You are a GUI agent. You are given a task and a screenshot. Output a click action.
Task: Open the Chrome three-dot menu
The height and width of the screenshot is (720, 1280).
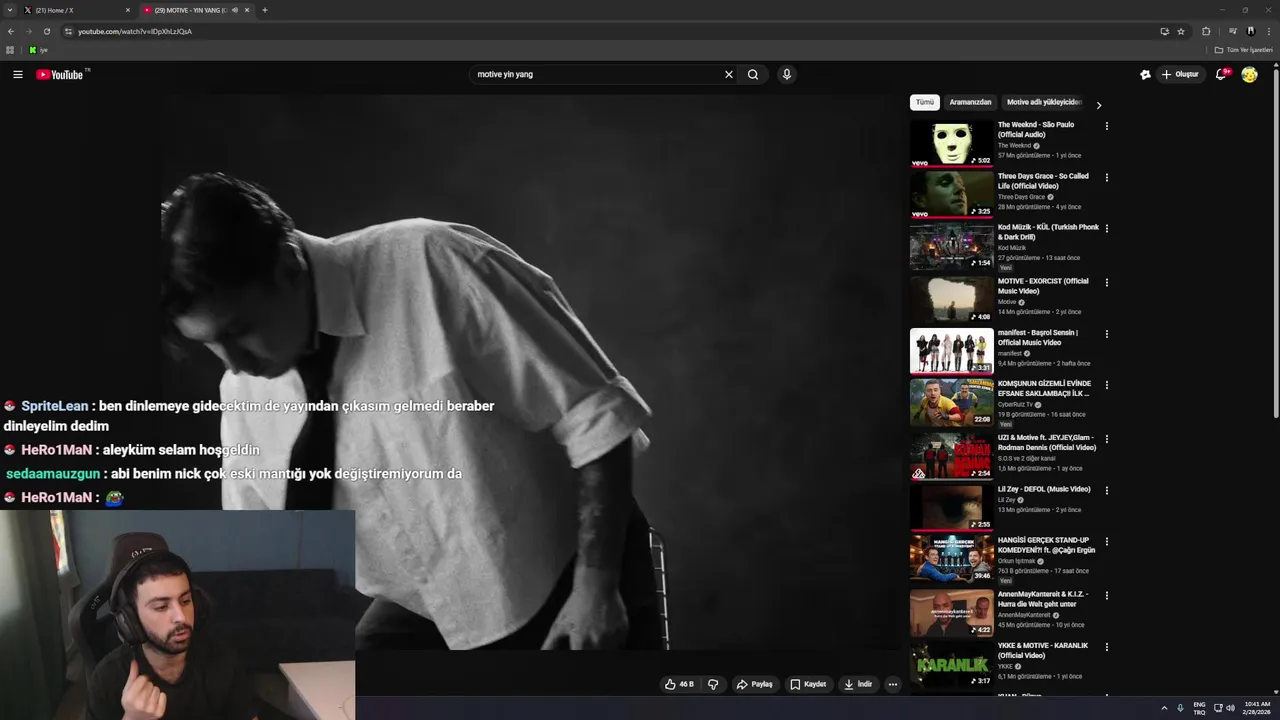click(x=1268, y=31)
